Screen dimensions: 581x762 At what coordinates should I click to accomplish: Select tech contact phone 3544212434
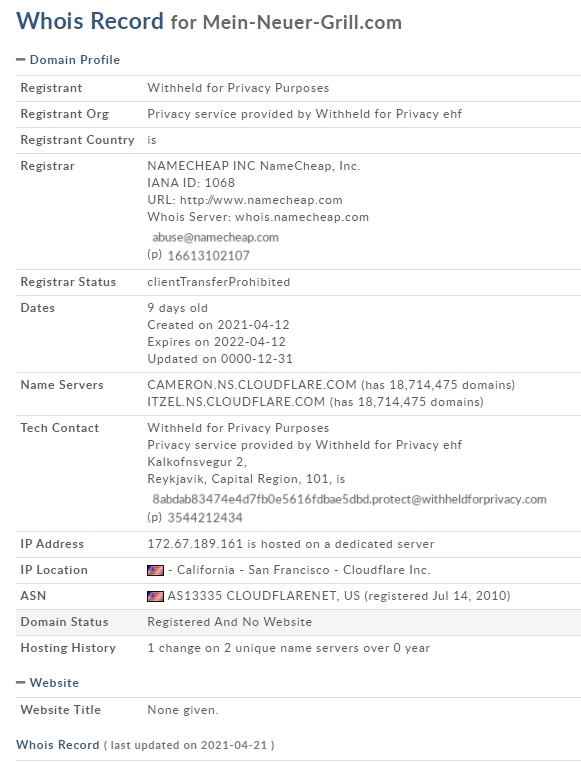(x=205, y=518)
